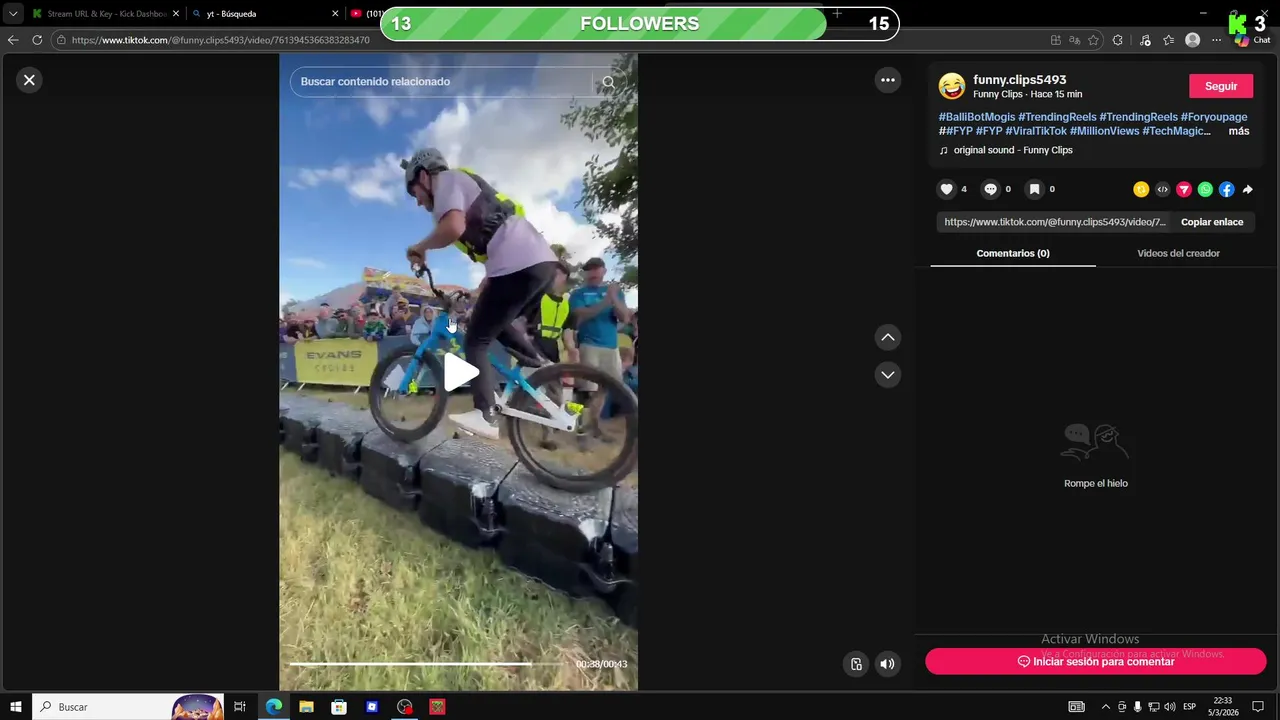The width and height of the screenshot is (1280, 720).
Task: Follow the creator with Seguir button
Action: (1221, 86)
